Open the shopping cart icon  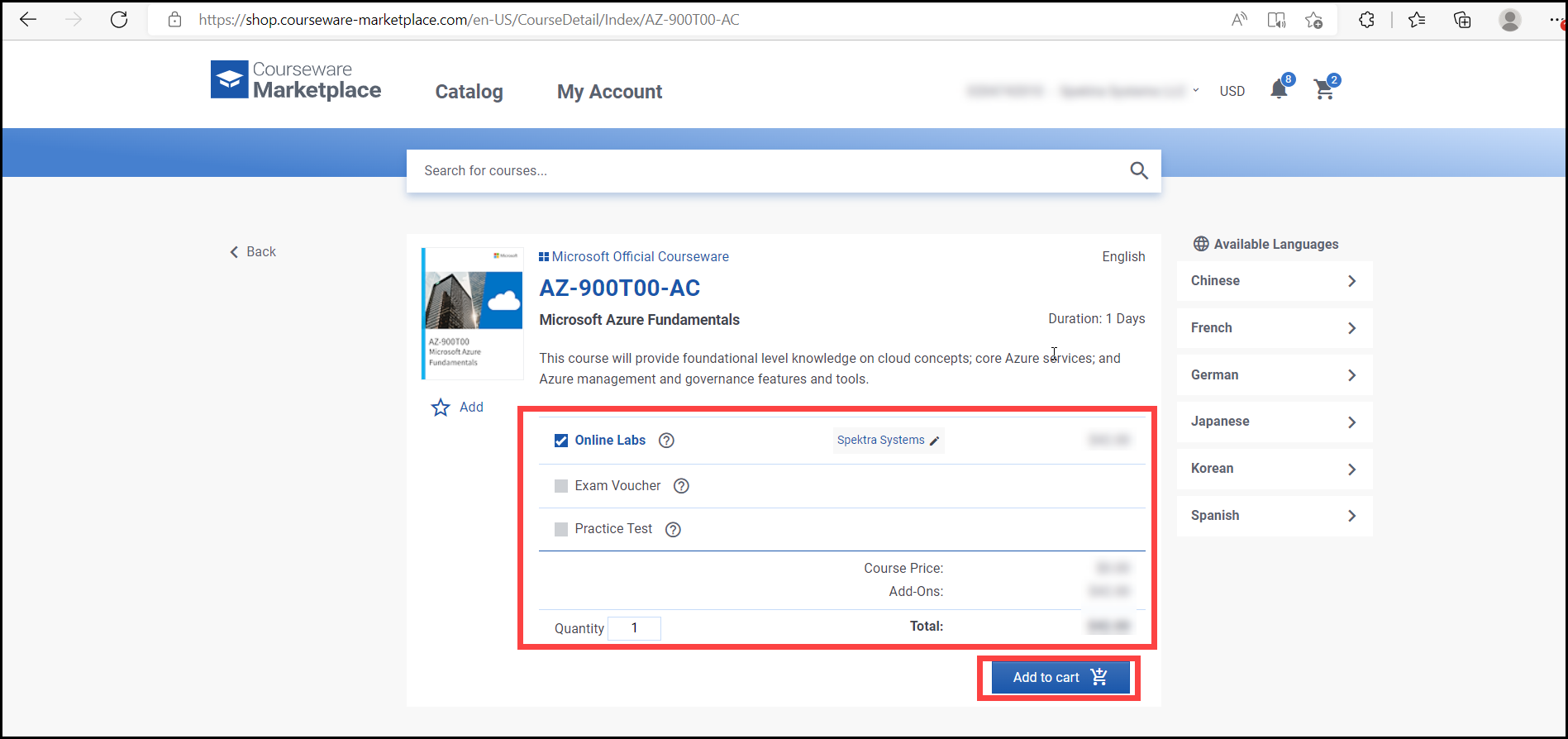[x=1325, y=89]
